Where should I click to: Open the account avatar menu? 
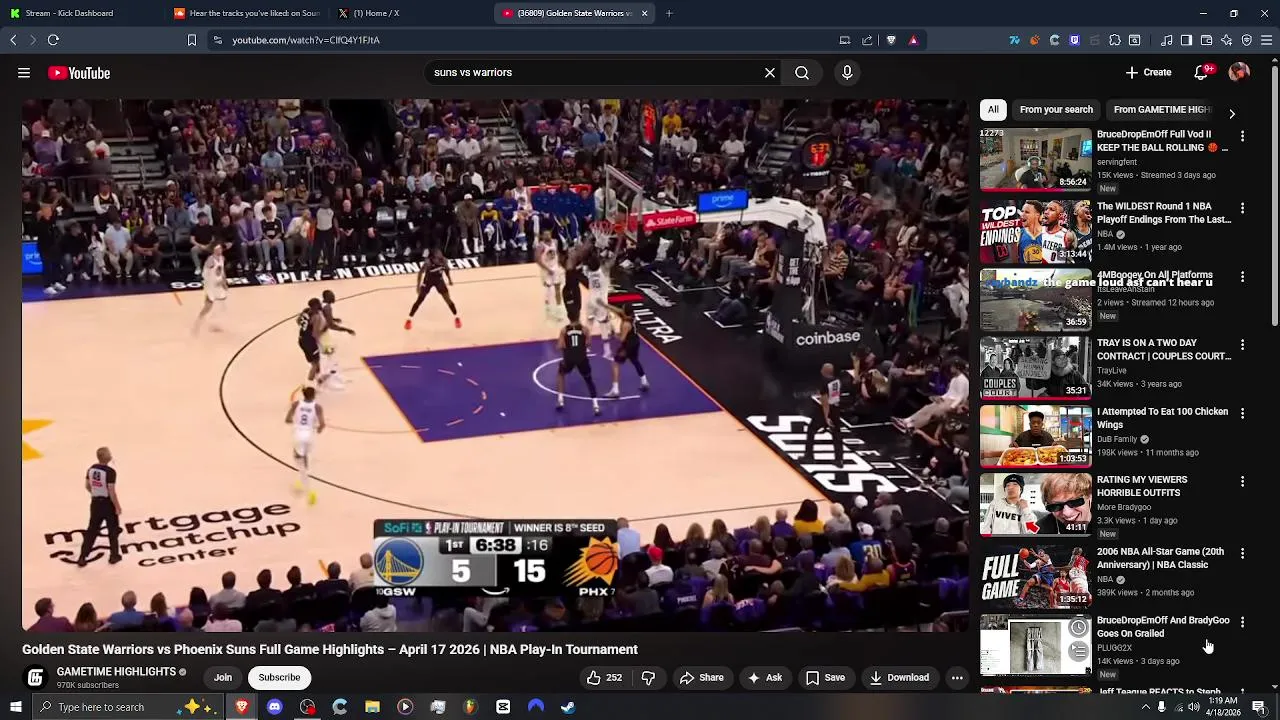click(1239, 72)
